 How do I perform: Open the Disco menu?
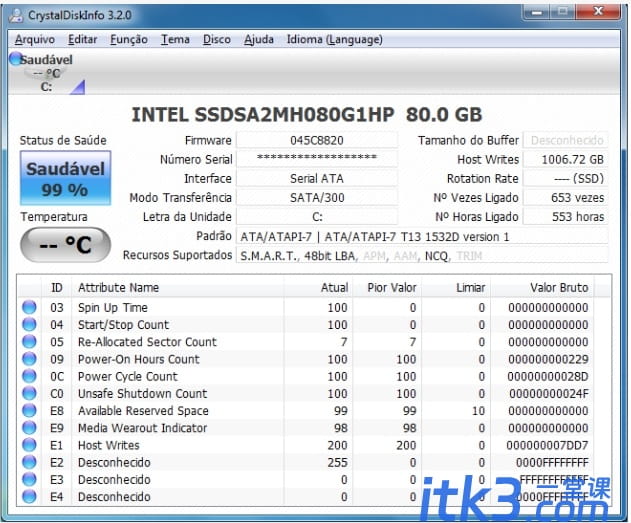point(217,39)
